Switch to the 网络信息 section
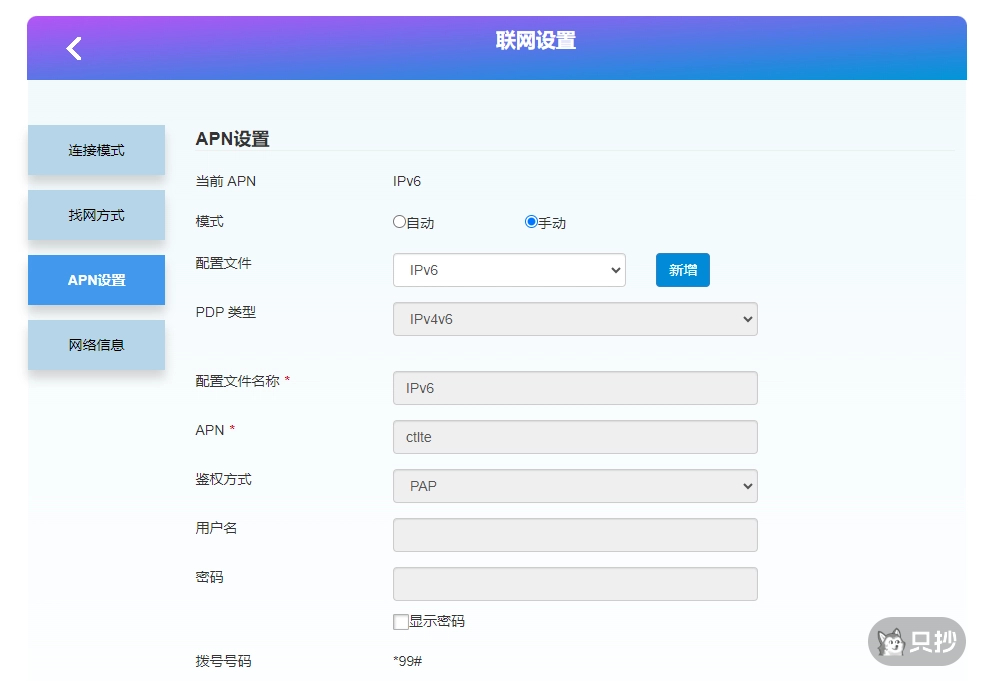The image size is (981, 681). [x=96, y=345]
